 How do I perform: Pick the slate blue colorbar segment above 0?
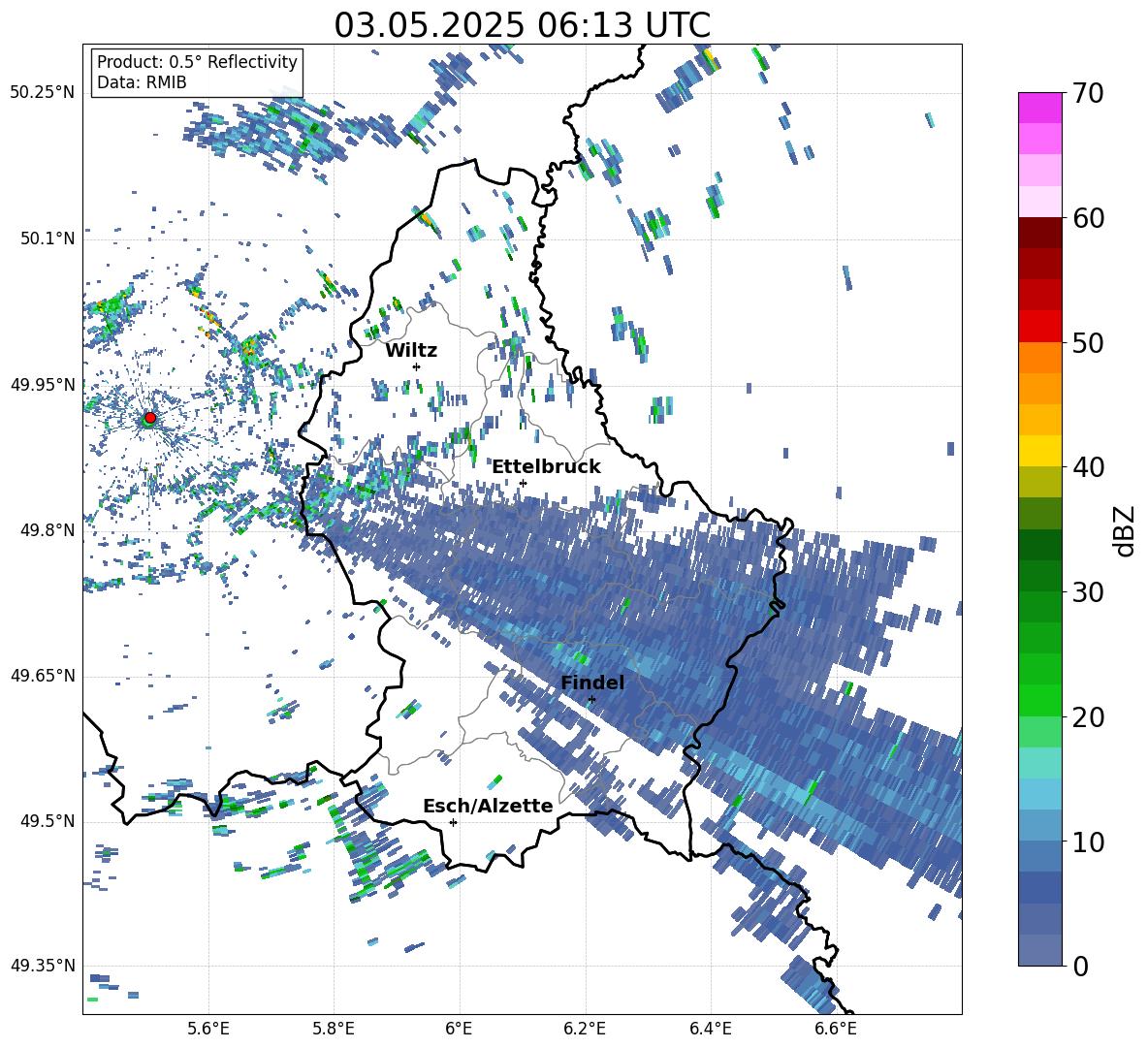pos(1039,950)
